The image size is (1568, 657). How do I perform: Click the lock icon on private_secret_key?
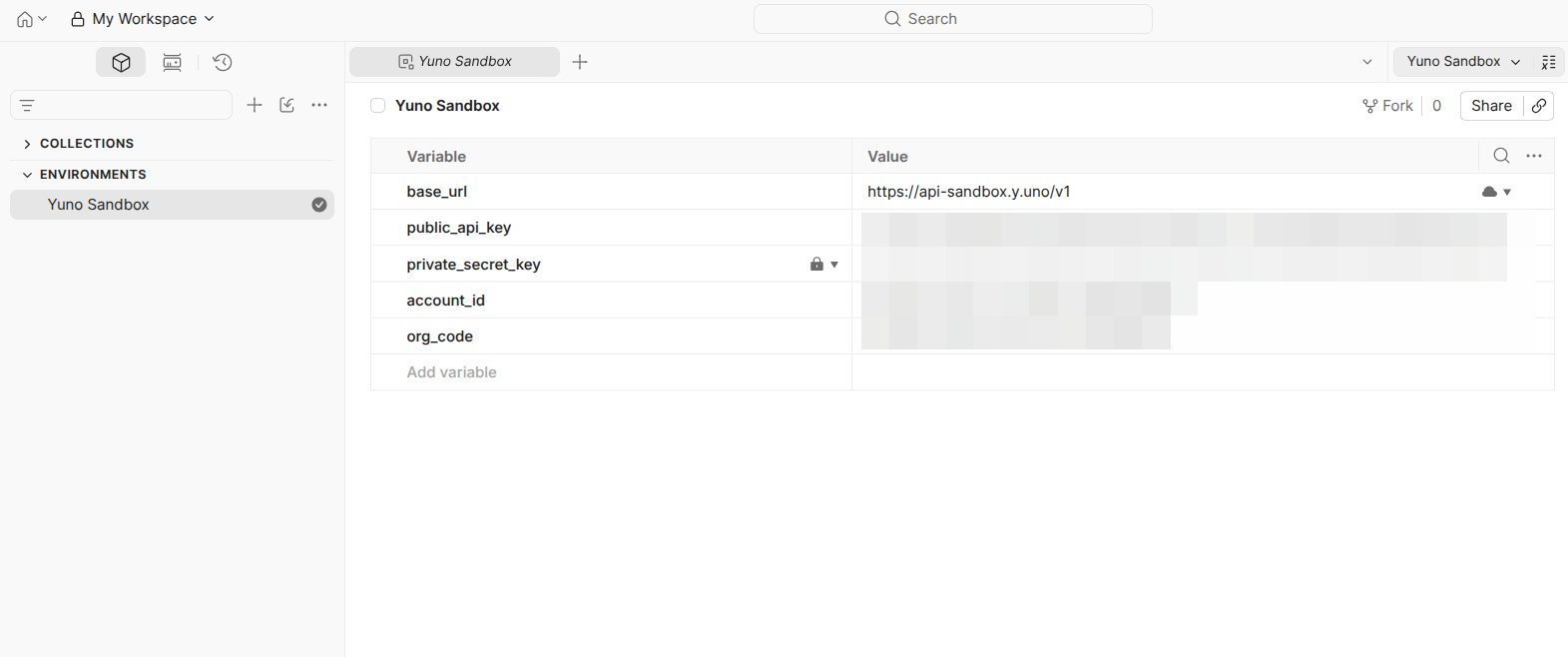pos(816,265)
